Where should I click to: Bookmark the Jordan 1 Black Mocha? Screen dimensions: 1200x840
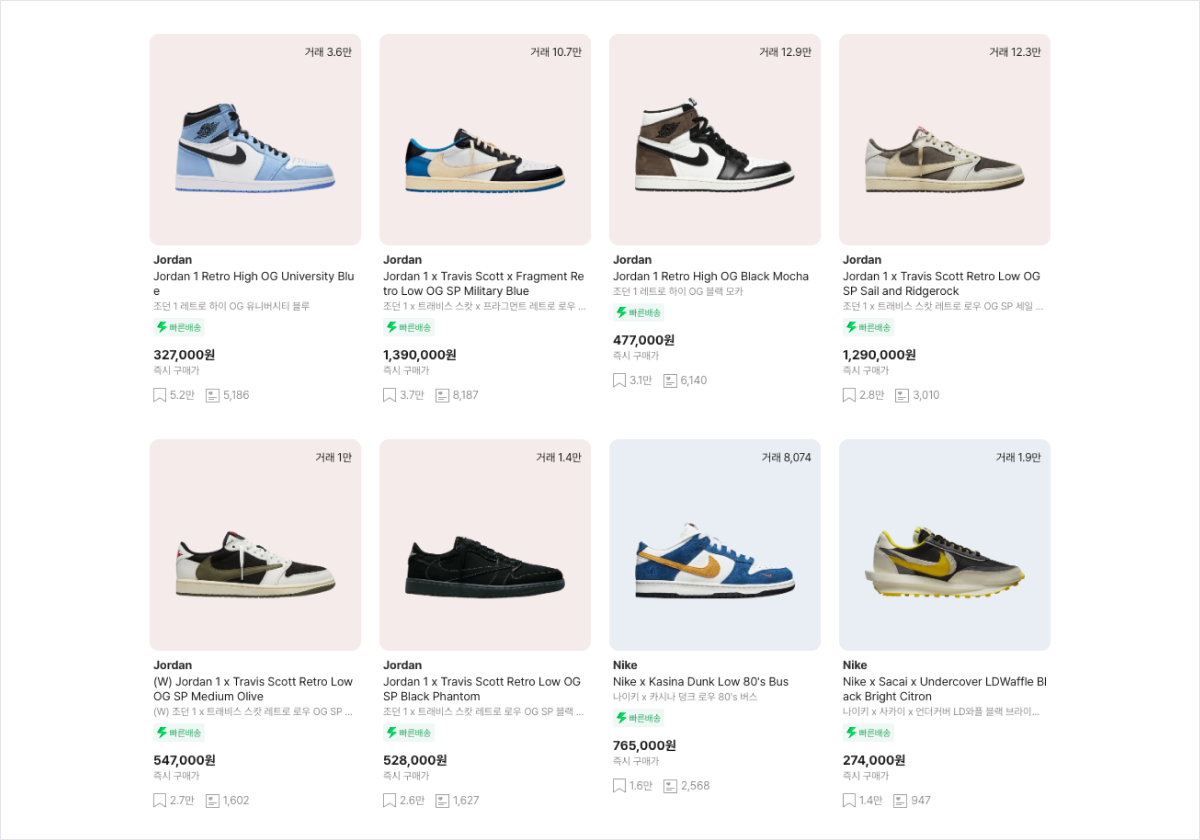pyautogui.click(x=620, y=380)
